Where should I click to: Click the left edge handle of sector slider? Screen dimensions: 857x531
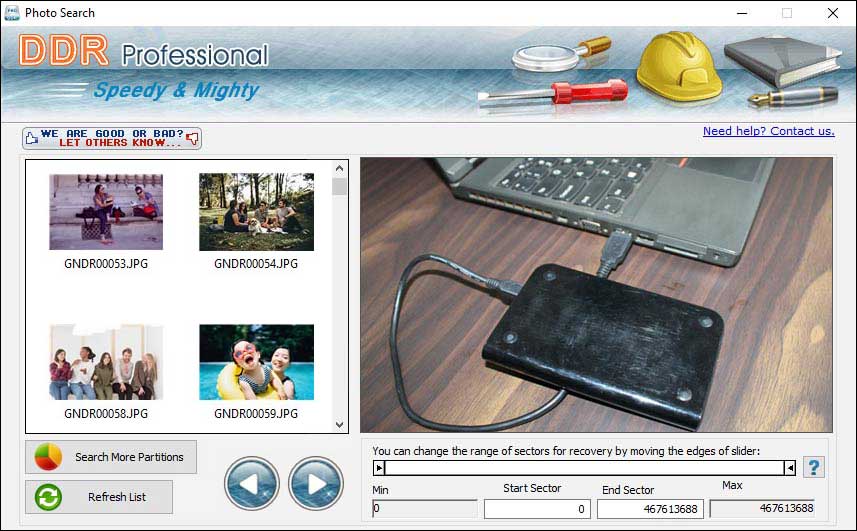tap(379, 468)
